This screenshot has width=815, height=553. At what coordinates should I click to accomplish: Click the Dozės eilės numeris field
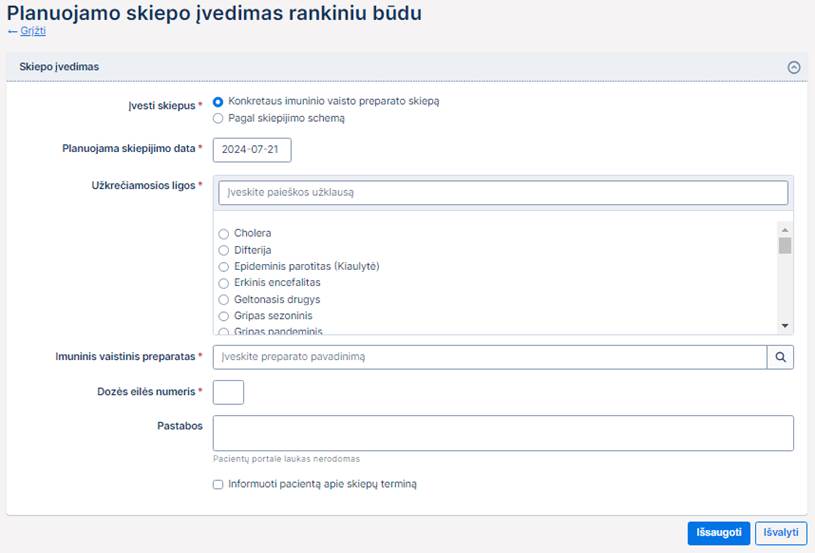coord(228,392)
